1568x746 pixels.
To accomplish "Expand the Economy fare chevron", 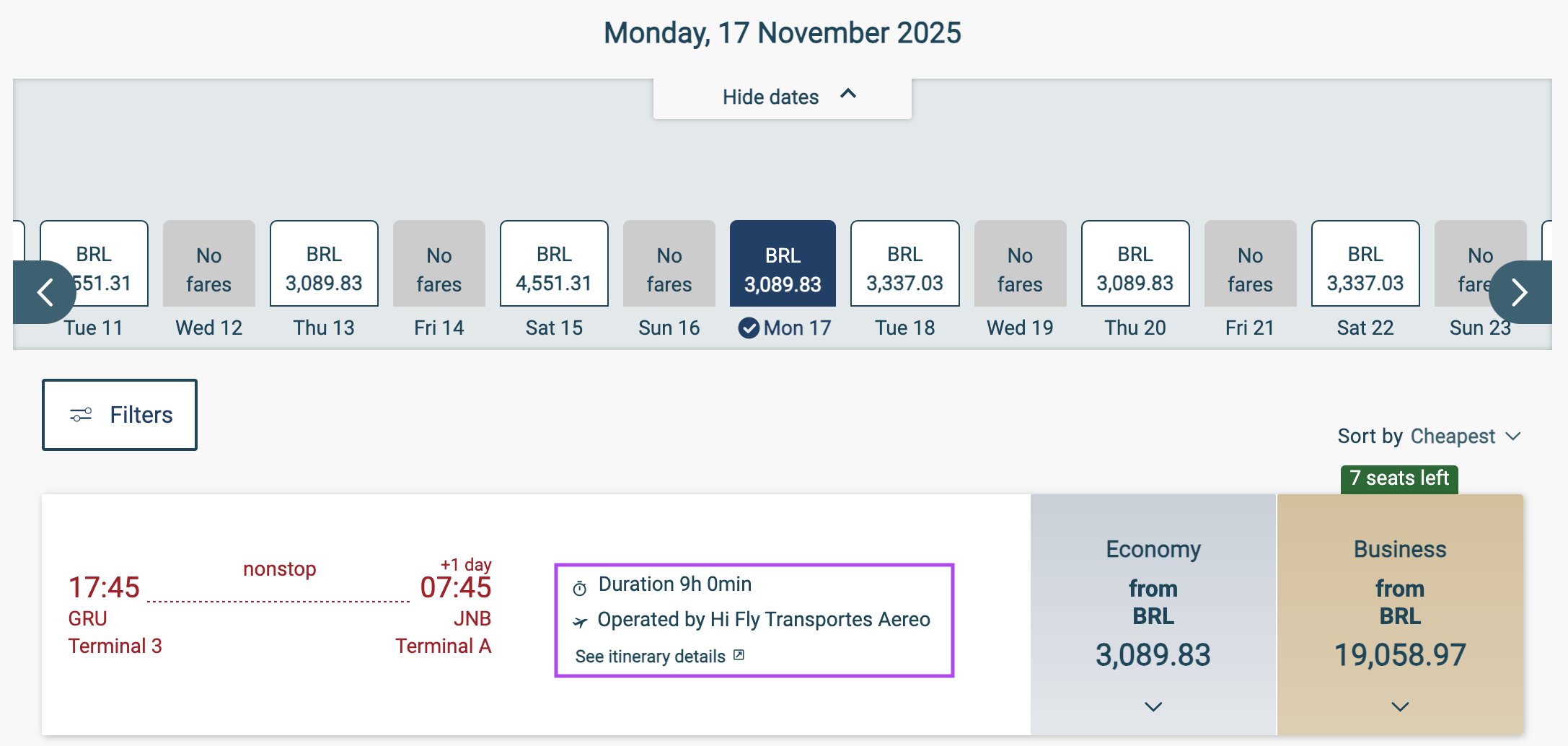I will [x=1153, y=707].
